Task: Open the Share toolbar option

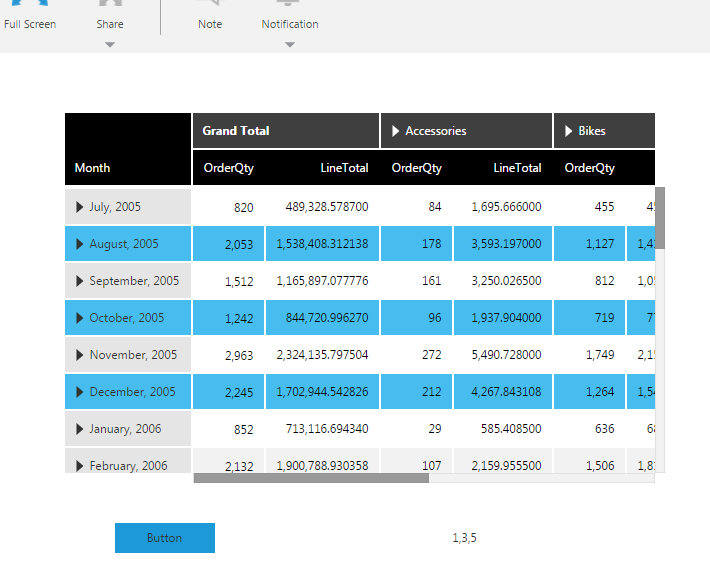Action: [x=110, y=14]
